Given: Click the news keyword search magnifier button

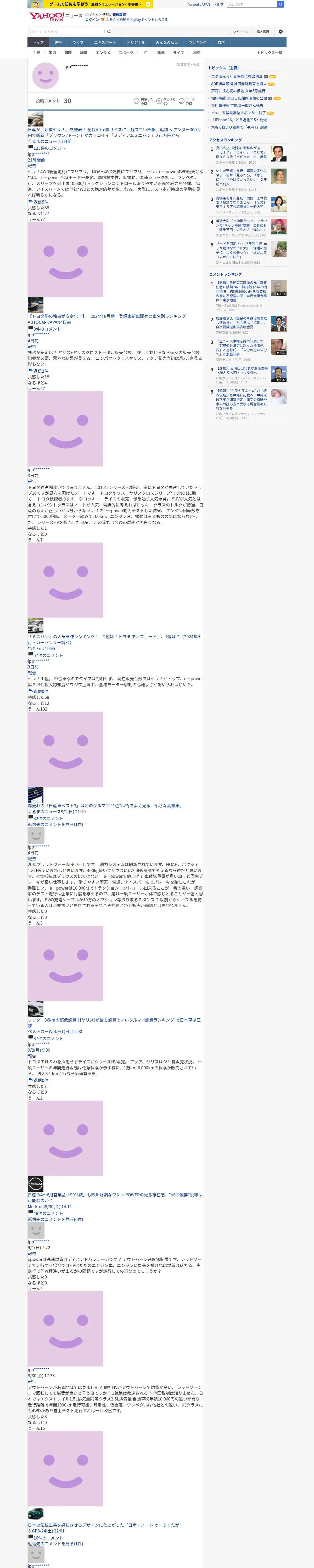Looking at the screenshot, I should (x=109, y=32).
